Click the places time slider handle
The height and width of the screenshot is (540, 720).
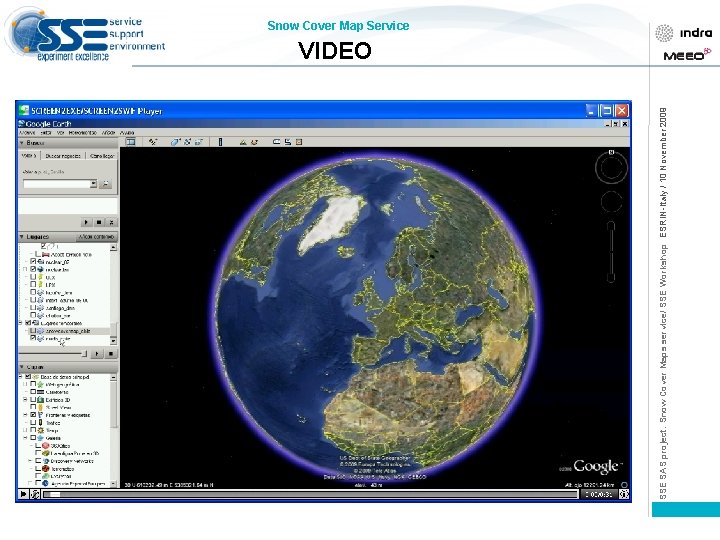pyautogui.click(x=84, y=354)
